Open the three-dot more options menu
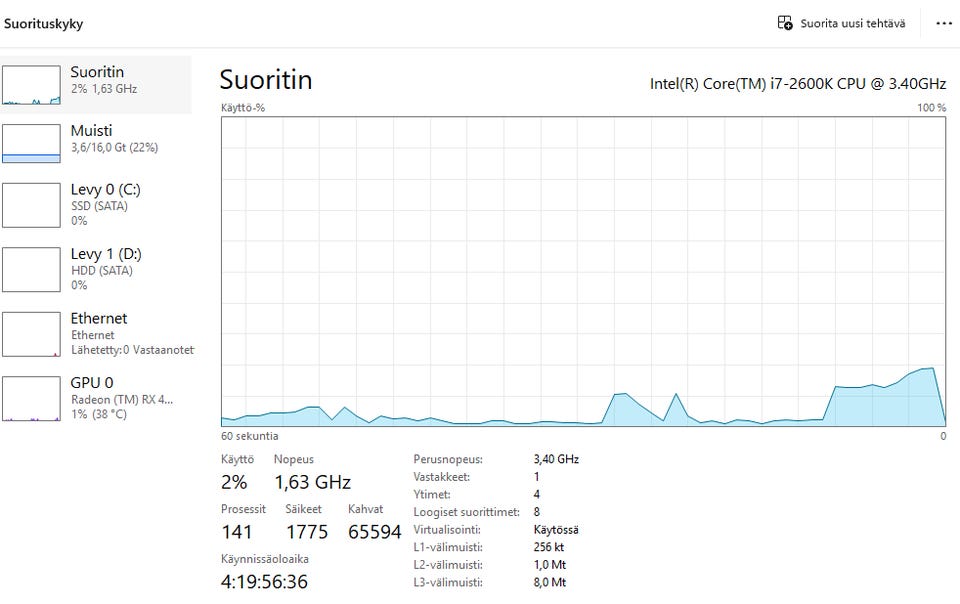This screenshot has width=960, height=604. [944, 24]
